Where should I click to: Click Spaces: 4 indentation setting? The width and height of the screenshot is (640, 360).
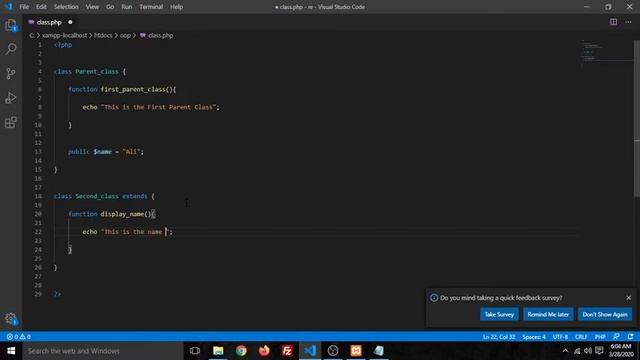tap(534, 337)
